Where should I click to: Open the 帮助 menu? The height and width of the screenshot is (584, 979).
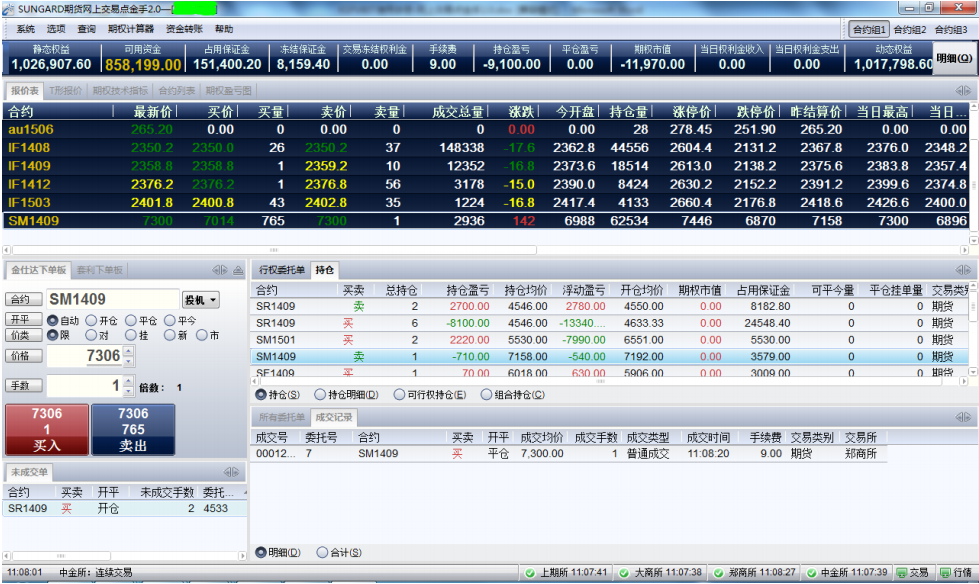click(x=224, y=29)
